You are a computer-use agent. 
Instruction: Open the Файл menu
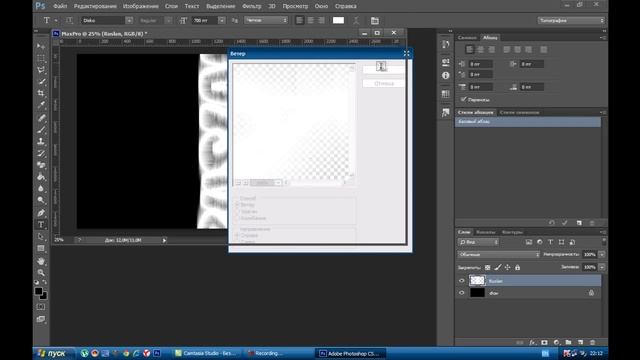tap(60, 6)
